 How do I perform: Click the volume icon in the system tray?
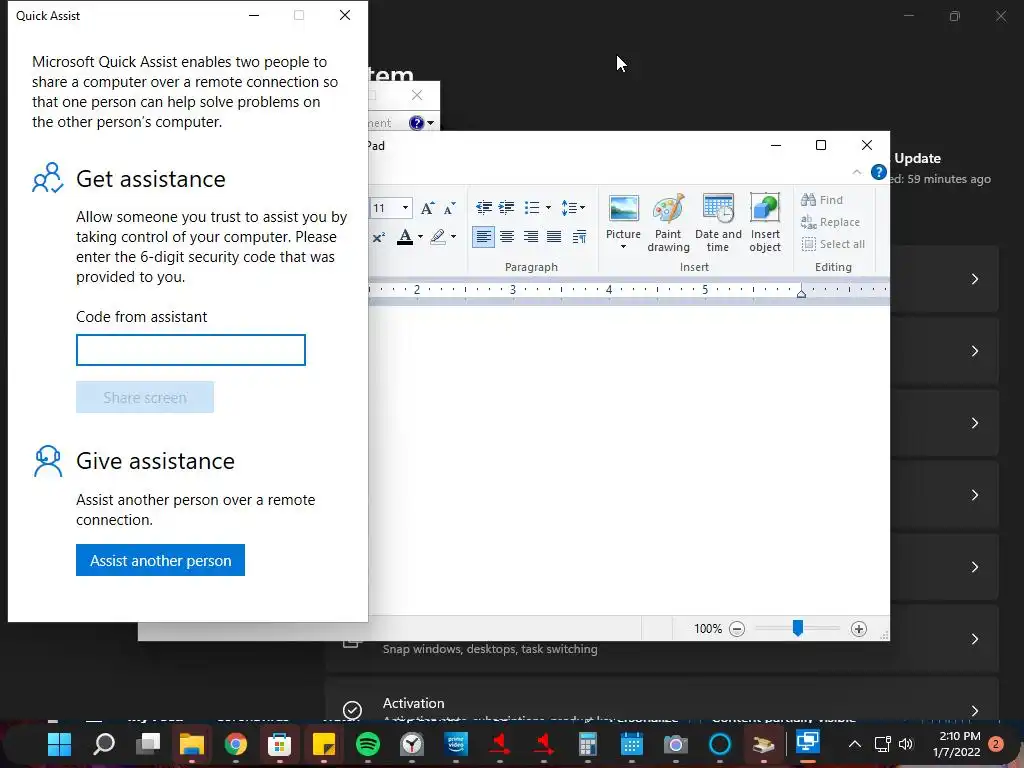click(x=905, y=744)
